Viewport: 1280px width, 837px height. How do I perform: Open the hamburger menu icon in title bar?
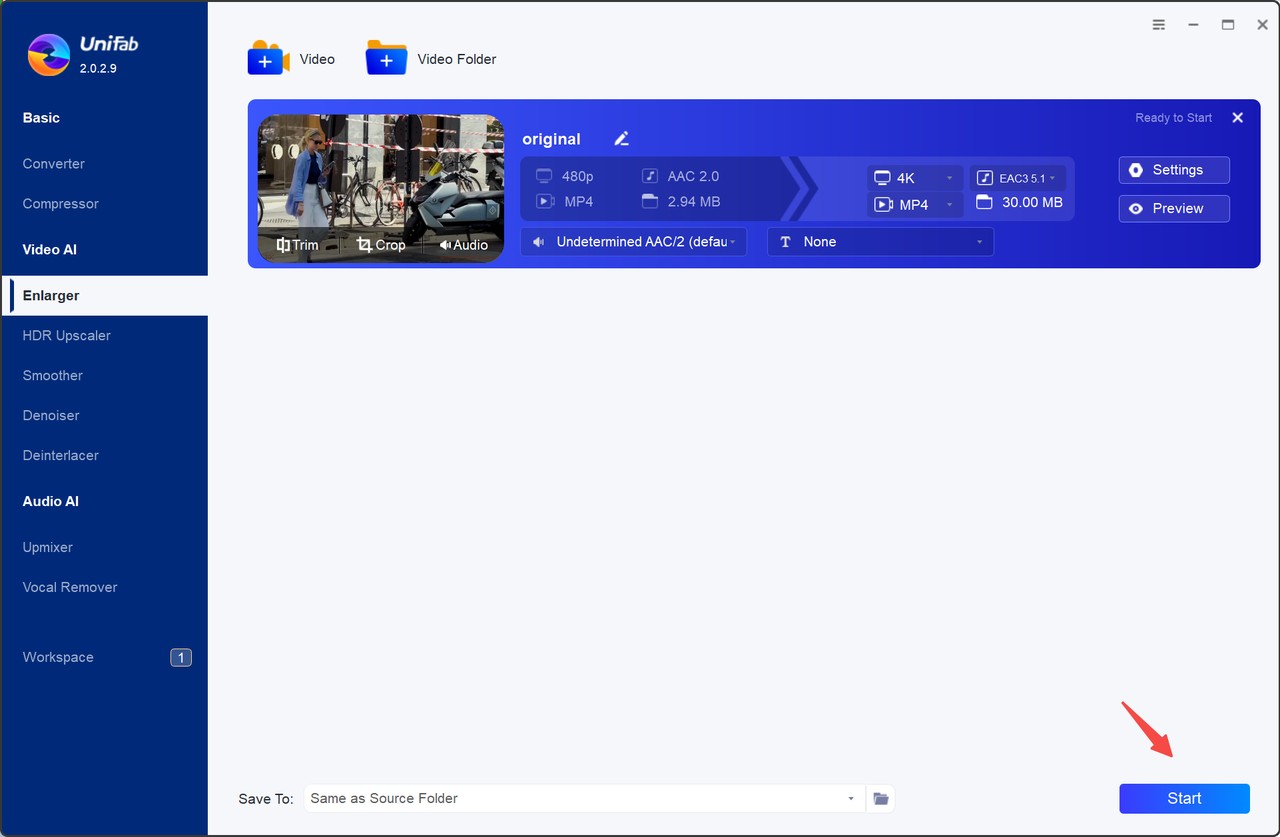[x=1158, y=25]
